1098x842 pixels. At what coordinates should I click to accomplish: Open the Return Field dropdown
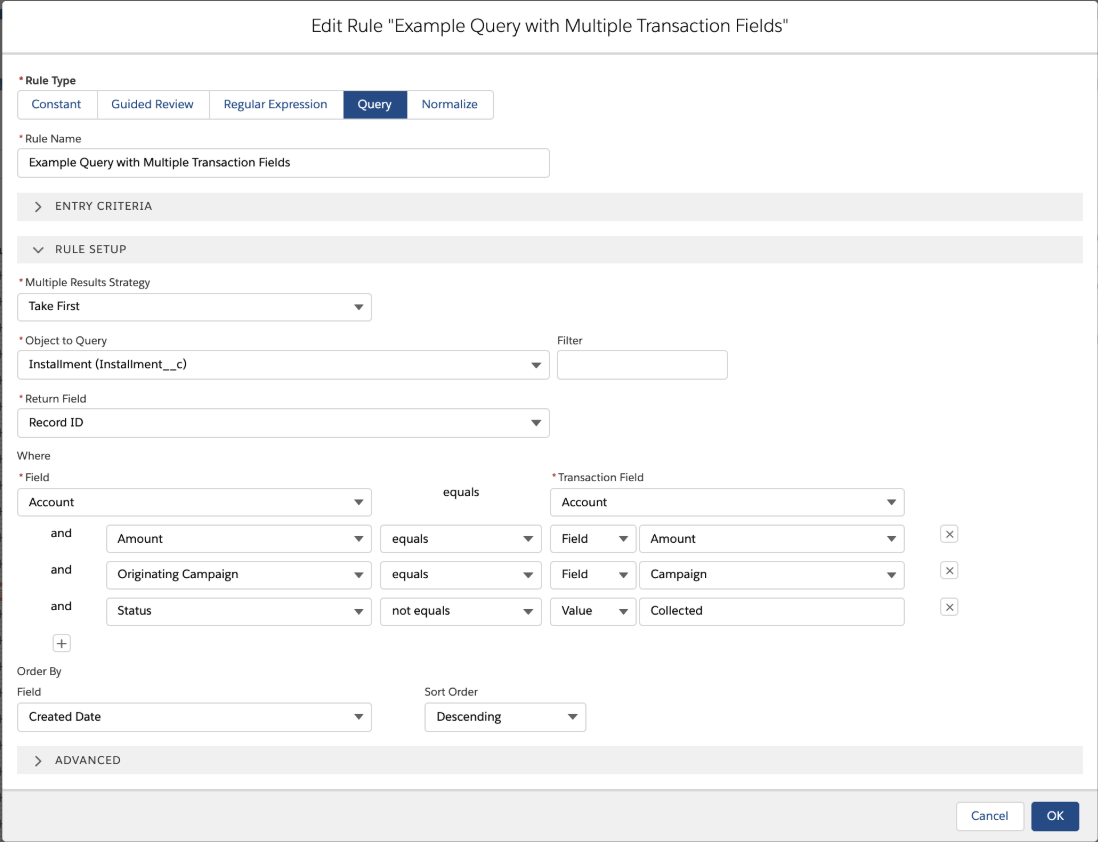[x=536, y=422]
